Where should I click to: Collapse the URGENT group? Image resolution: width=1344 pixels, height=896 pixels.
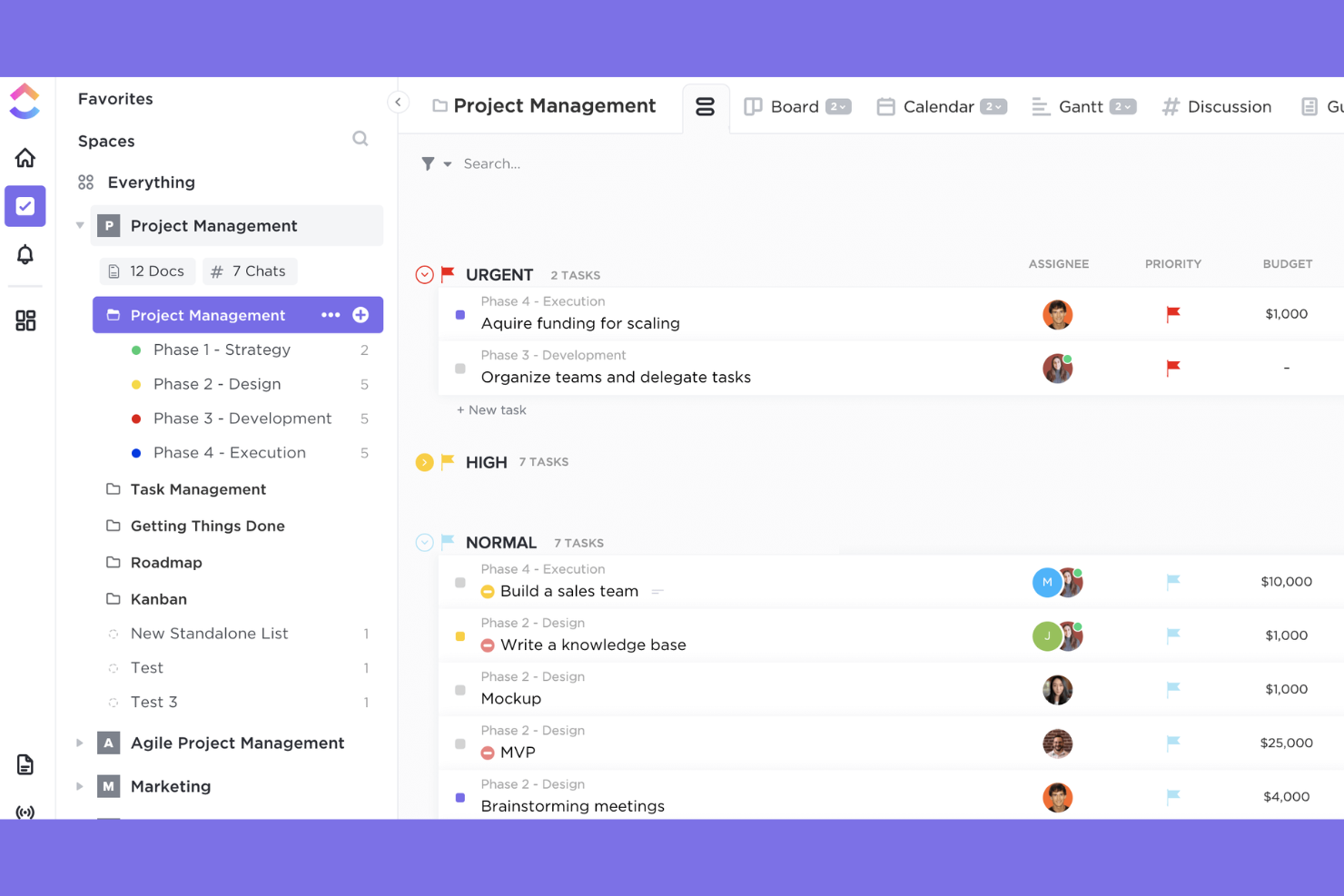(424, 274)
